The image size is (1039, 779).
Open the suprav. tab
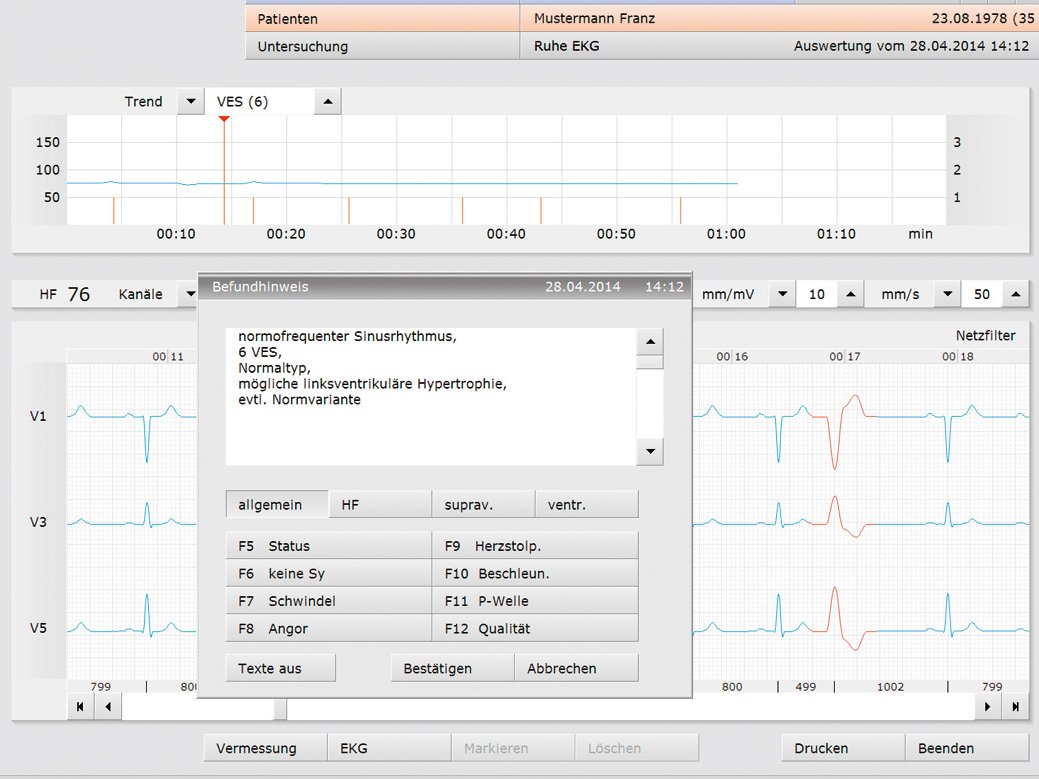click(x=483, y=505)
